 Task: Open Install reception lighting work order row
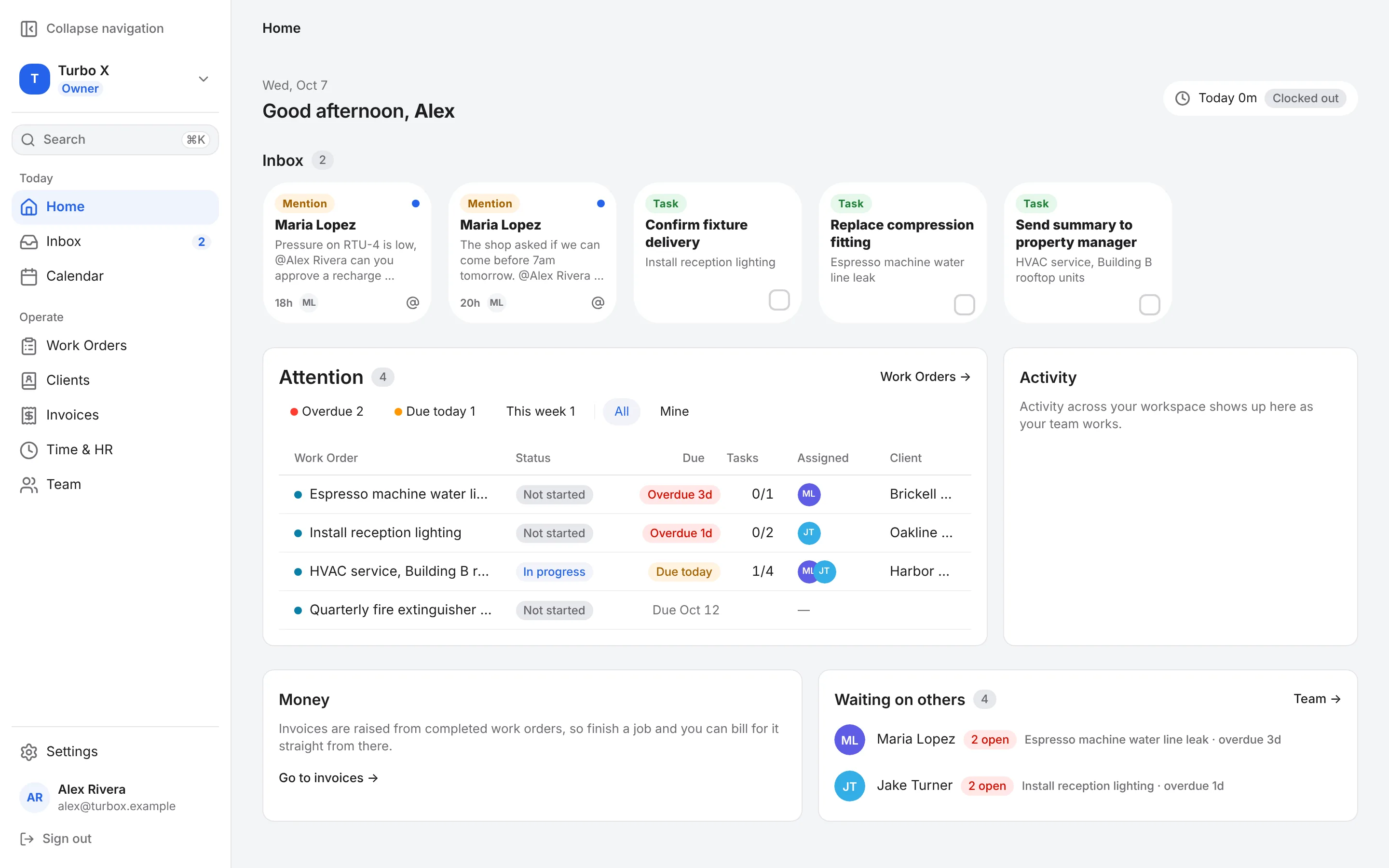click(x=625, y=533)
